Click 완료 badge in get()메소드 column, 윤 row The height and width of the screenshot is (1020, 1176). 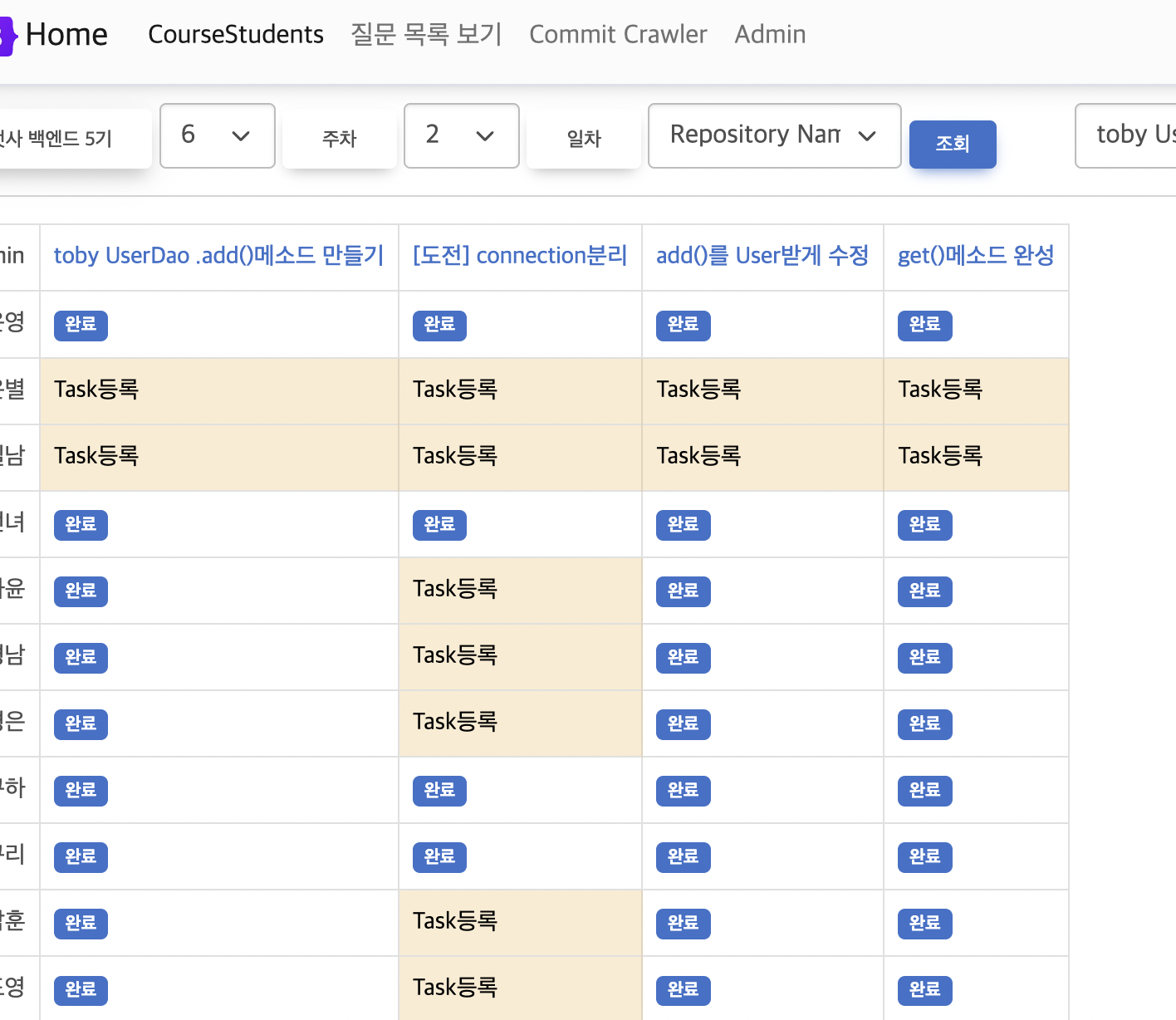point(924,591)
